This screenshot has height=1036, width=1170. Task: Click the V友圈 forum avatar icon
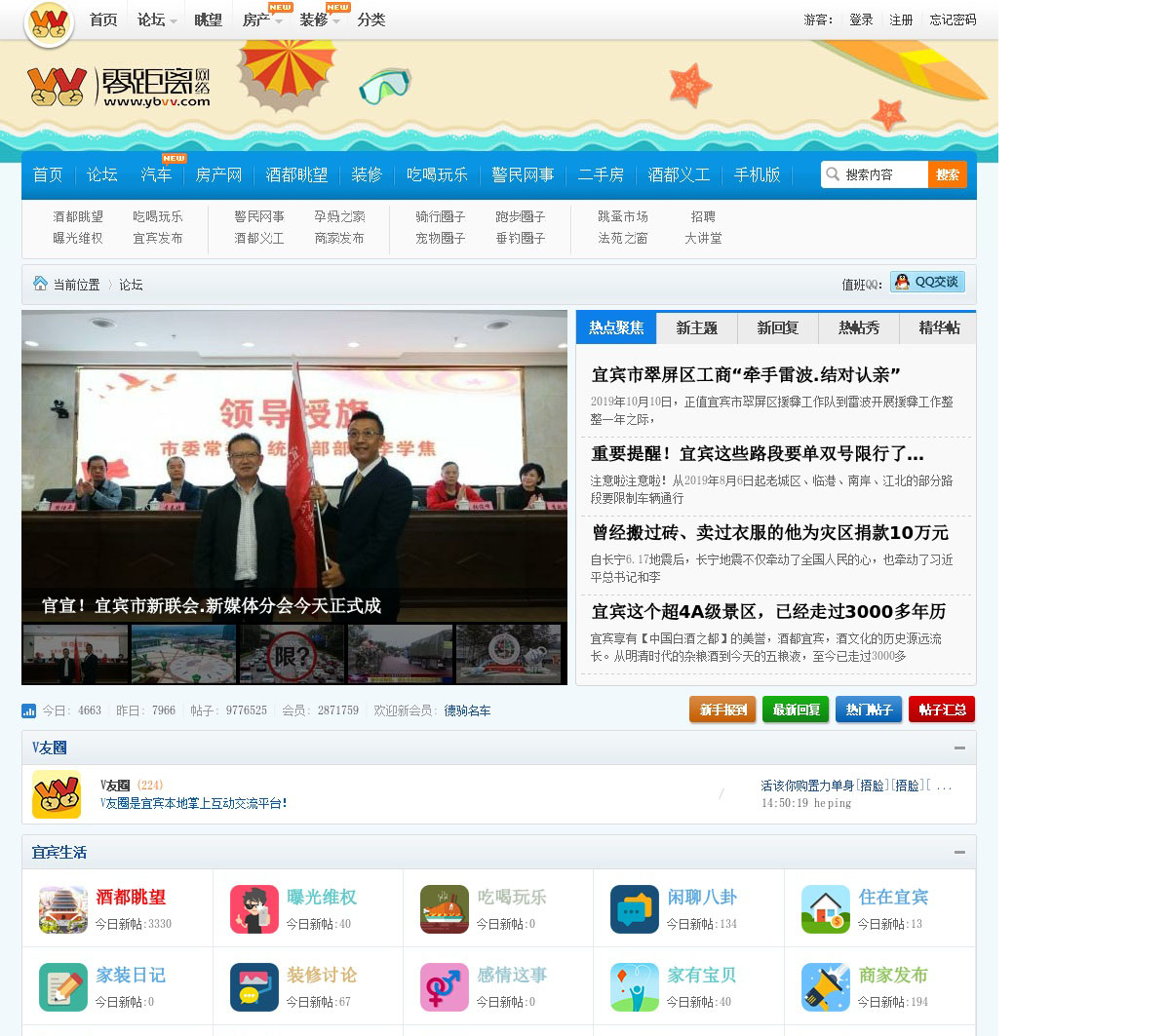click(x=57, y=794)
